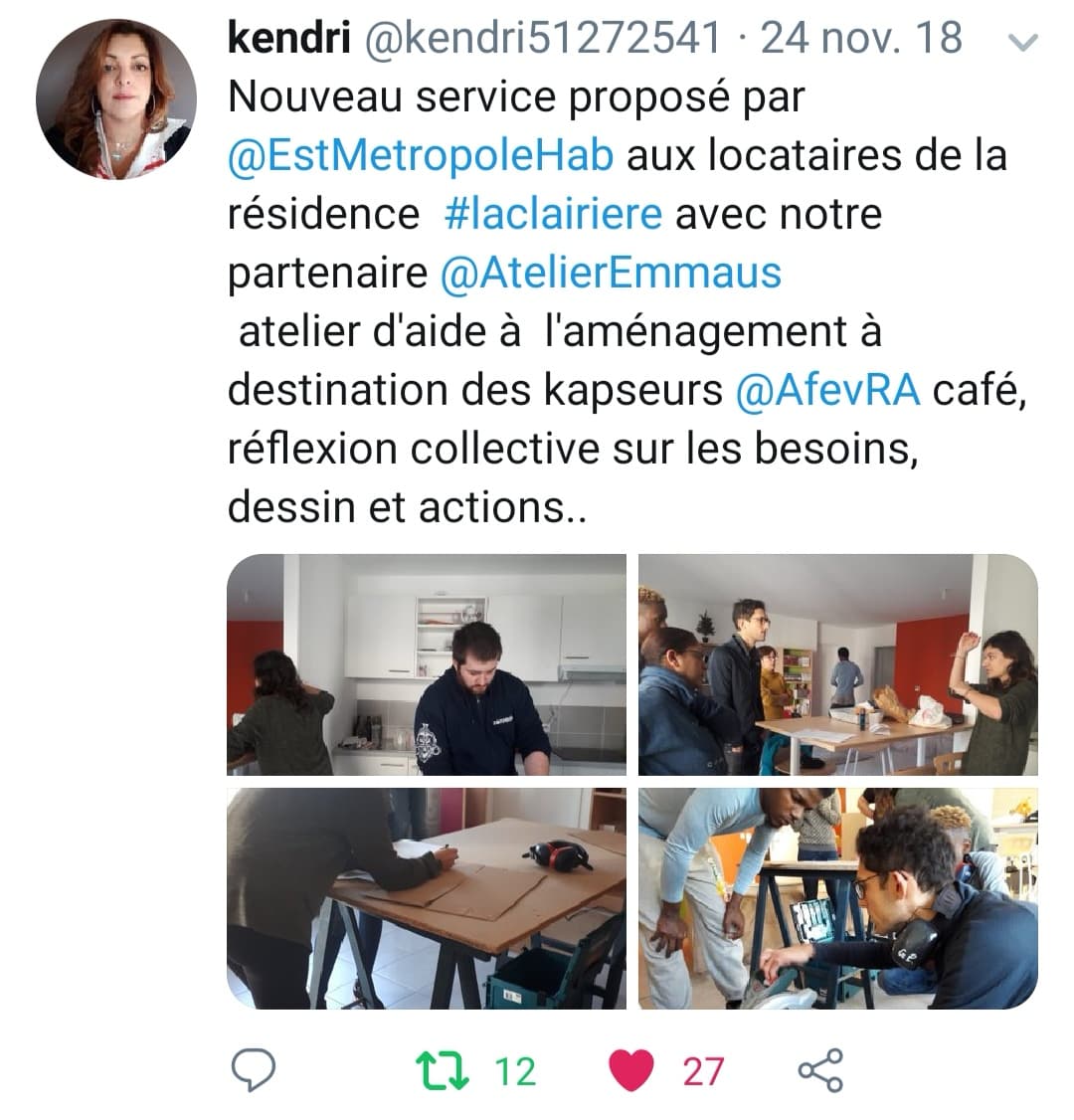The width and height of the screenshot is (1074, 1120).
Task: Open the 24 nov. 18 timestamp
Action: (861, 38)
